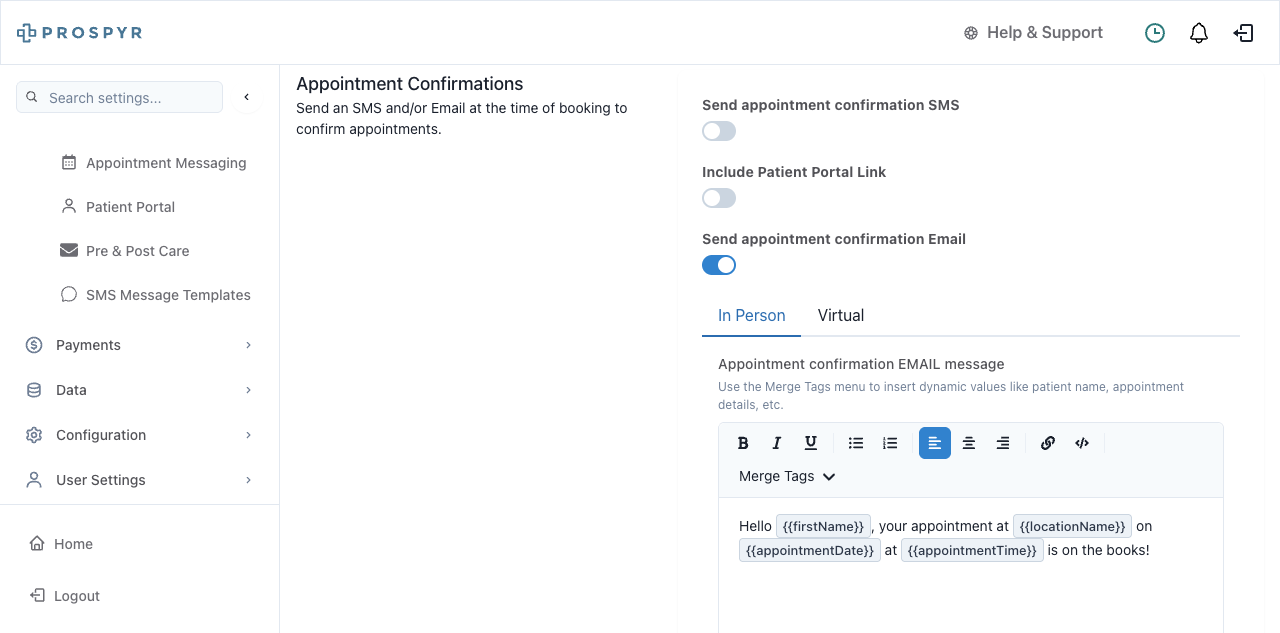Open the notifications bell
Screen dimensions: 1280x633
(x=1199, y=33)
